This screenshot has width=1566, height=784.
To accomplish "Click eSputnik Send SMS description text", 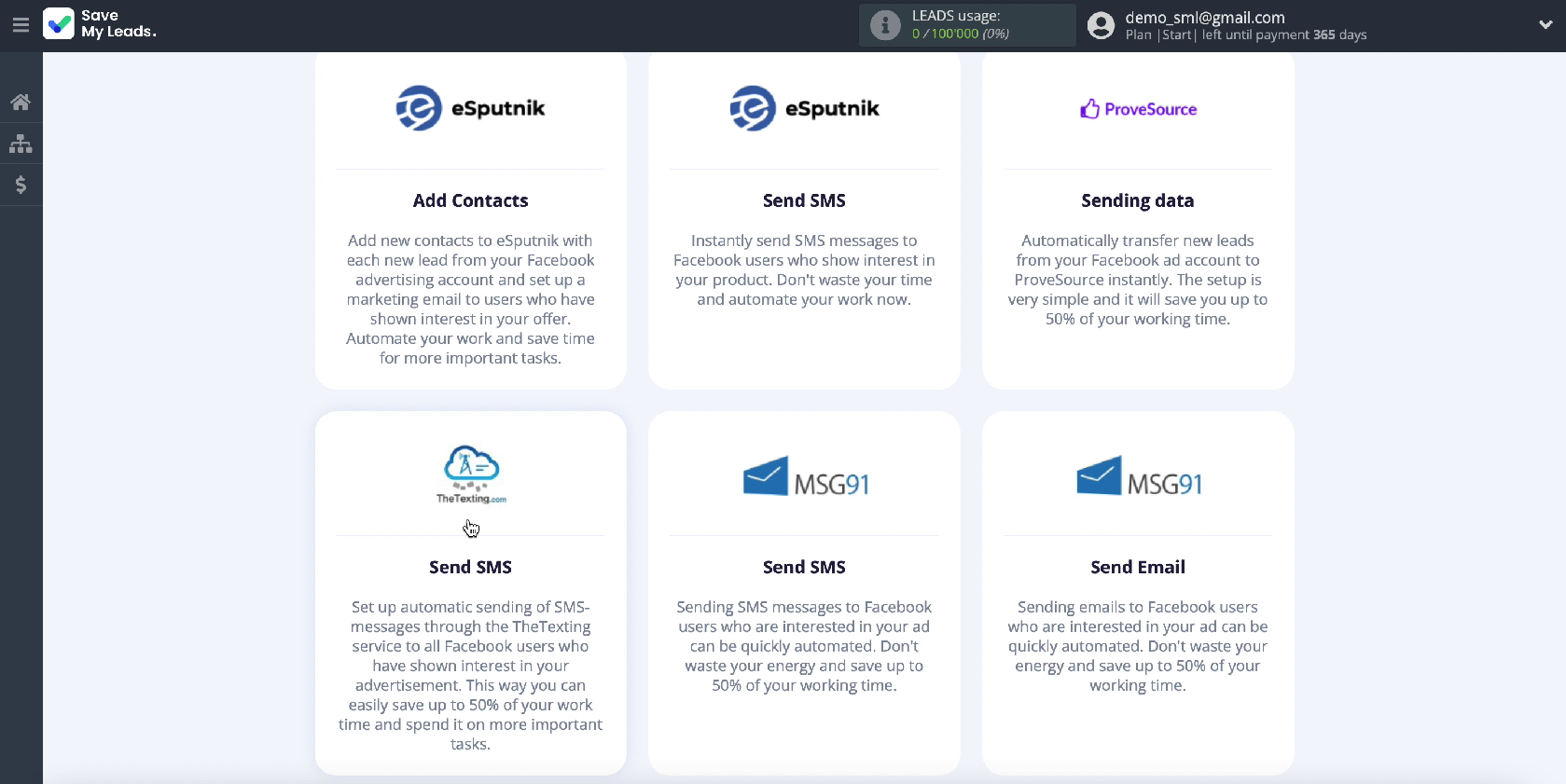I will [x=804, y=270].
